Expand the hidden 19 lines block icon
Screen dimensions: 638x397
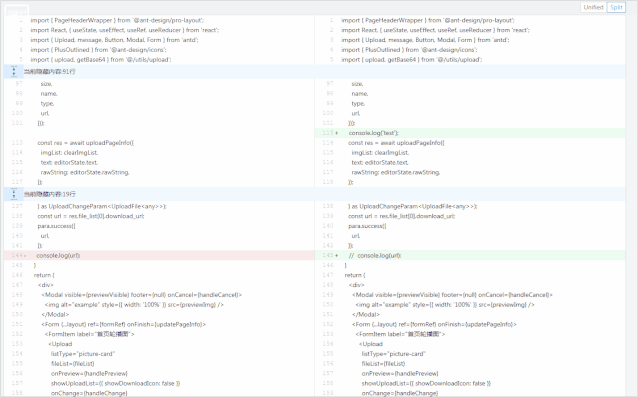tap(14, 194)
